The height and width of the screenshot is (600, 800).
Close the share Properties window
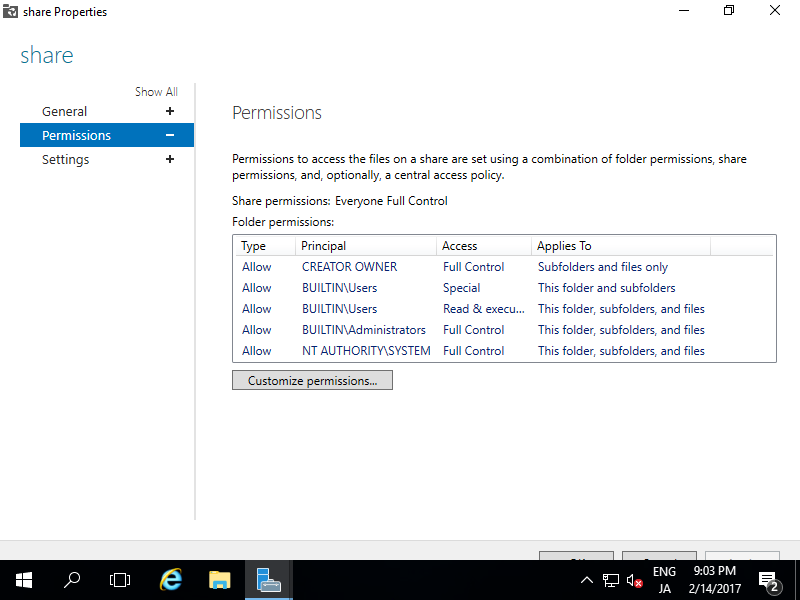click(775, 10)
